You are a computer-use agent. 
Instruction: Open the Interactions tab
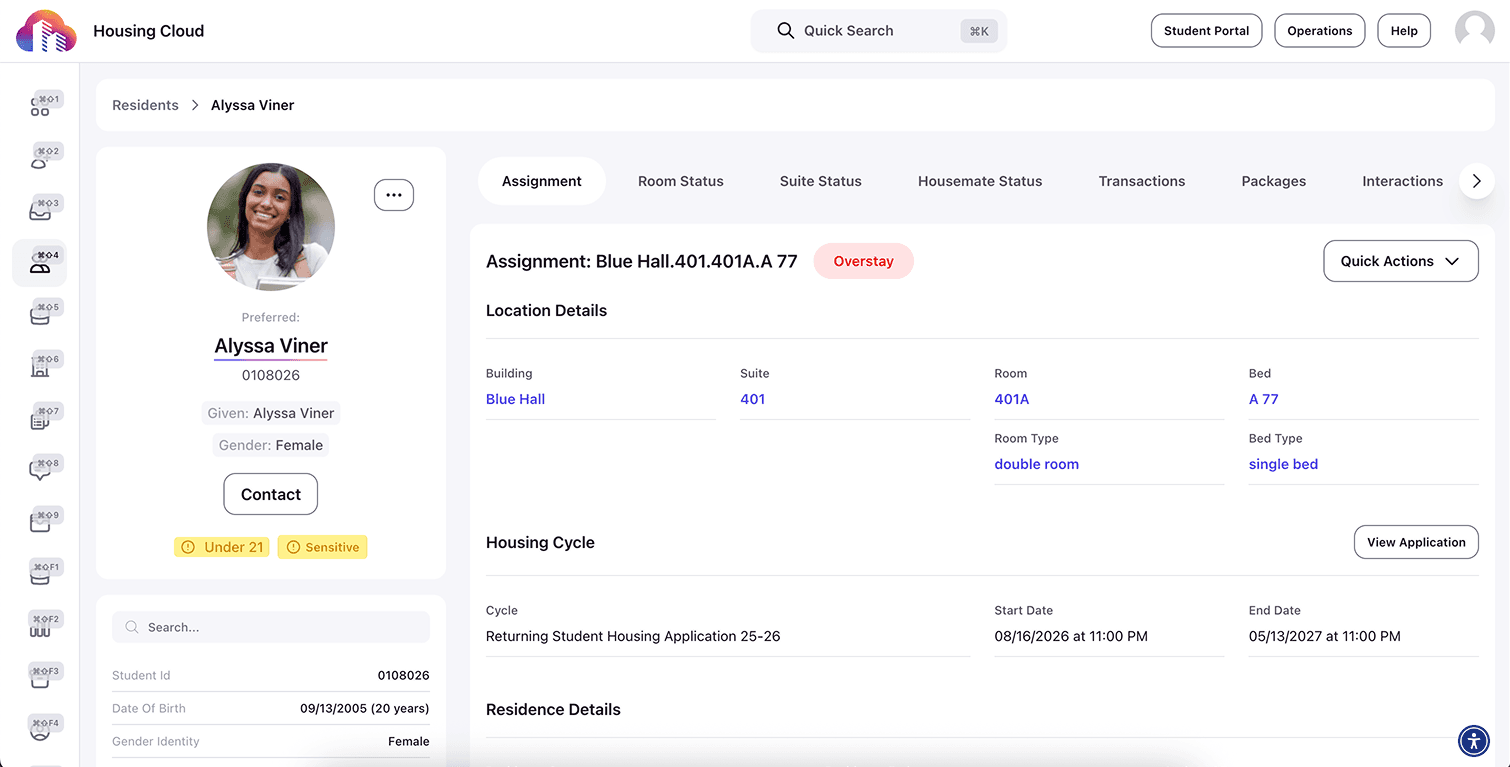coord(1403,181)
